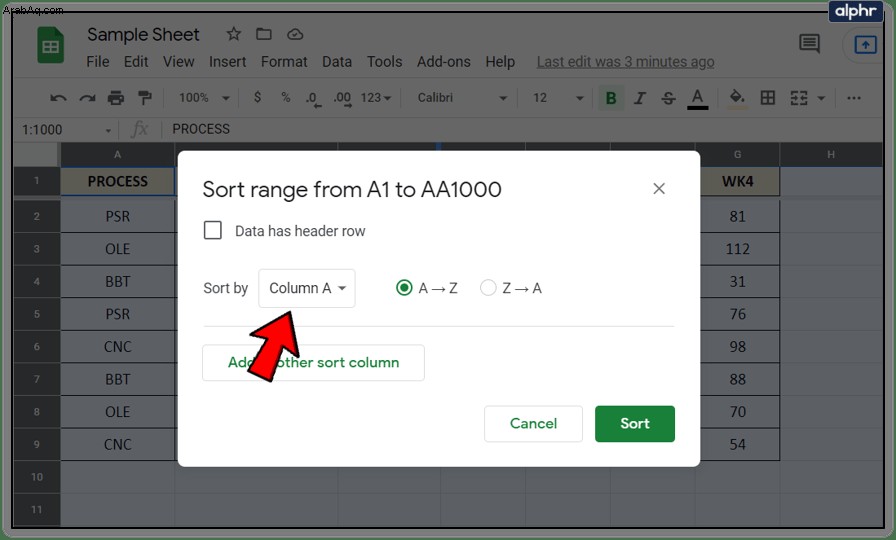Screen dimensions: 896x540
Task: Toggle bold formatting button
Action: pos(610,98)
